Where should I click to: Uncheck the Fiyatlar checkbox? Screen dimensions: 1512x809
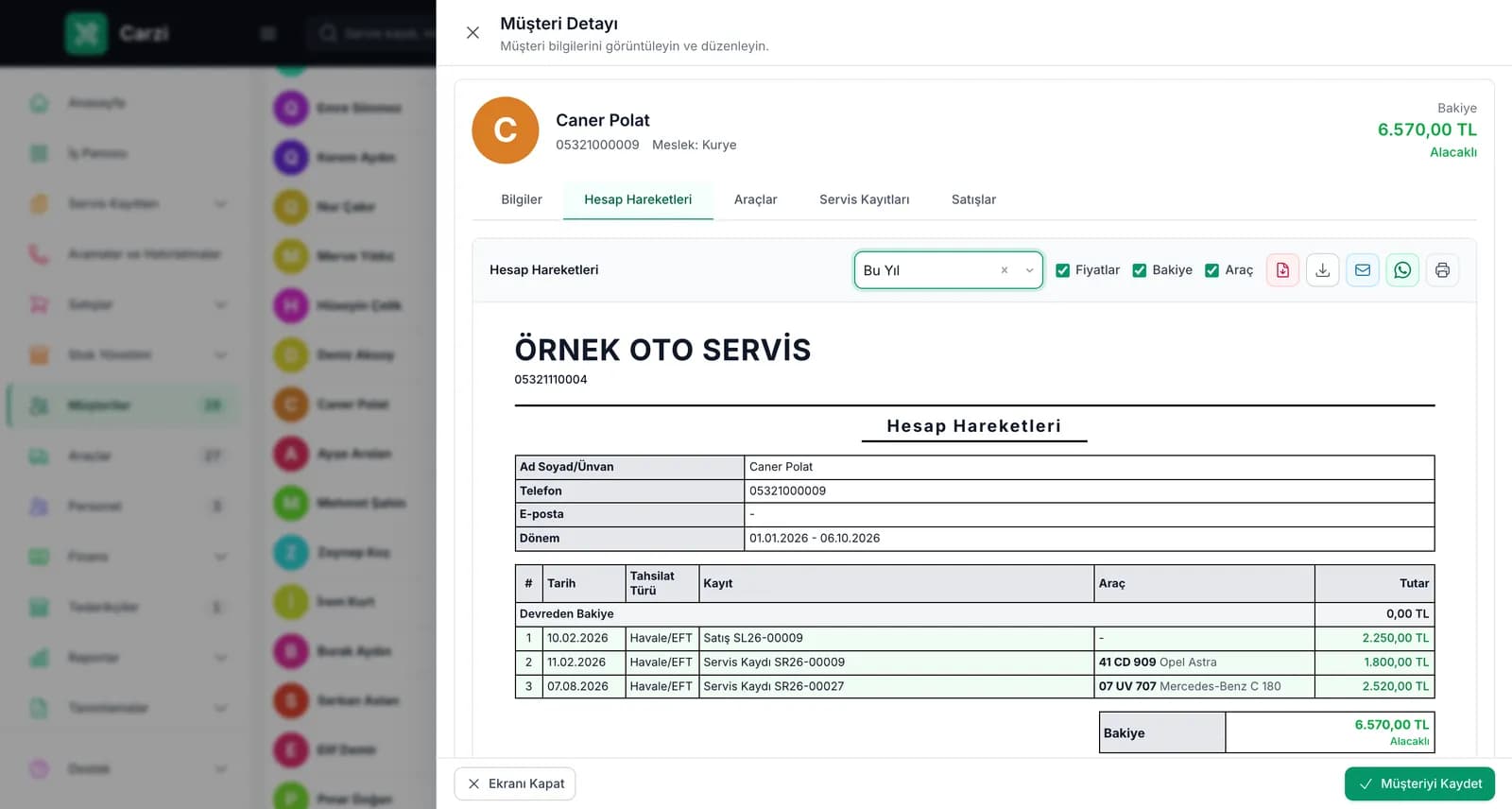point(1063,270)
